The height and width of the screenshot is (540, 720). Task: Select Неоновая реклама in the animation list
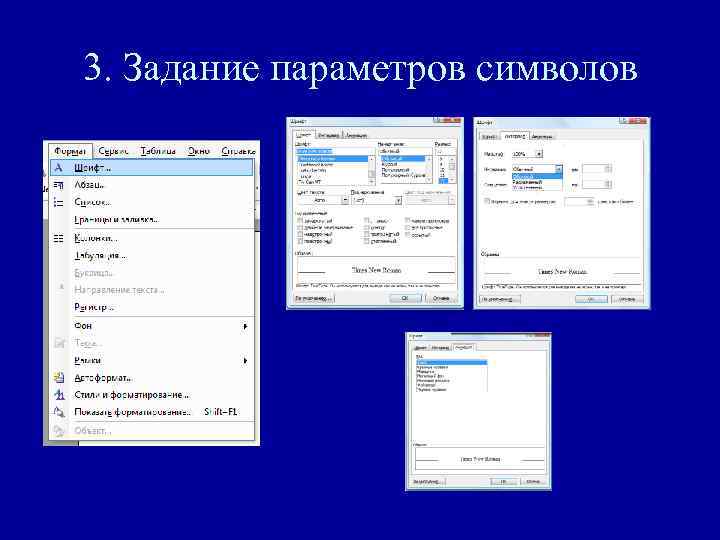pos(433,381)
